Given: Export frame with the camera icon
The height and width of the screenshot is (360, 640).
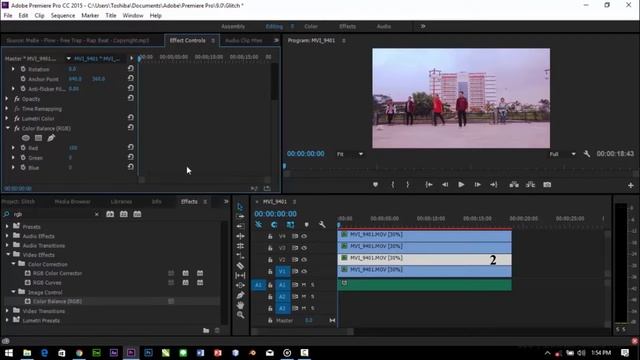Looking at the screenshot, I should tap(547, 184).
